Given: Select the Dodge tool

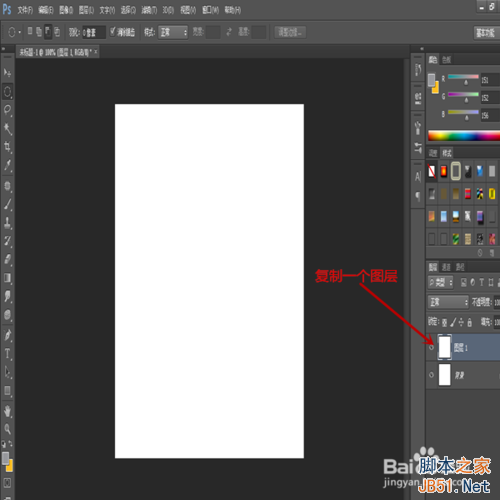Looking at the screenshot, I should pos(7,315).
